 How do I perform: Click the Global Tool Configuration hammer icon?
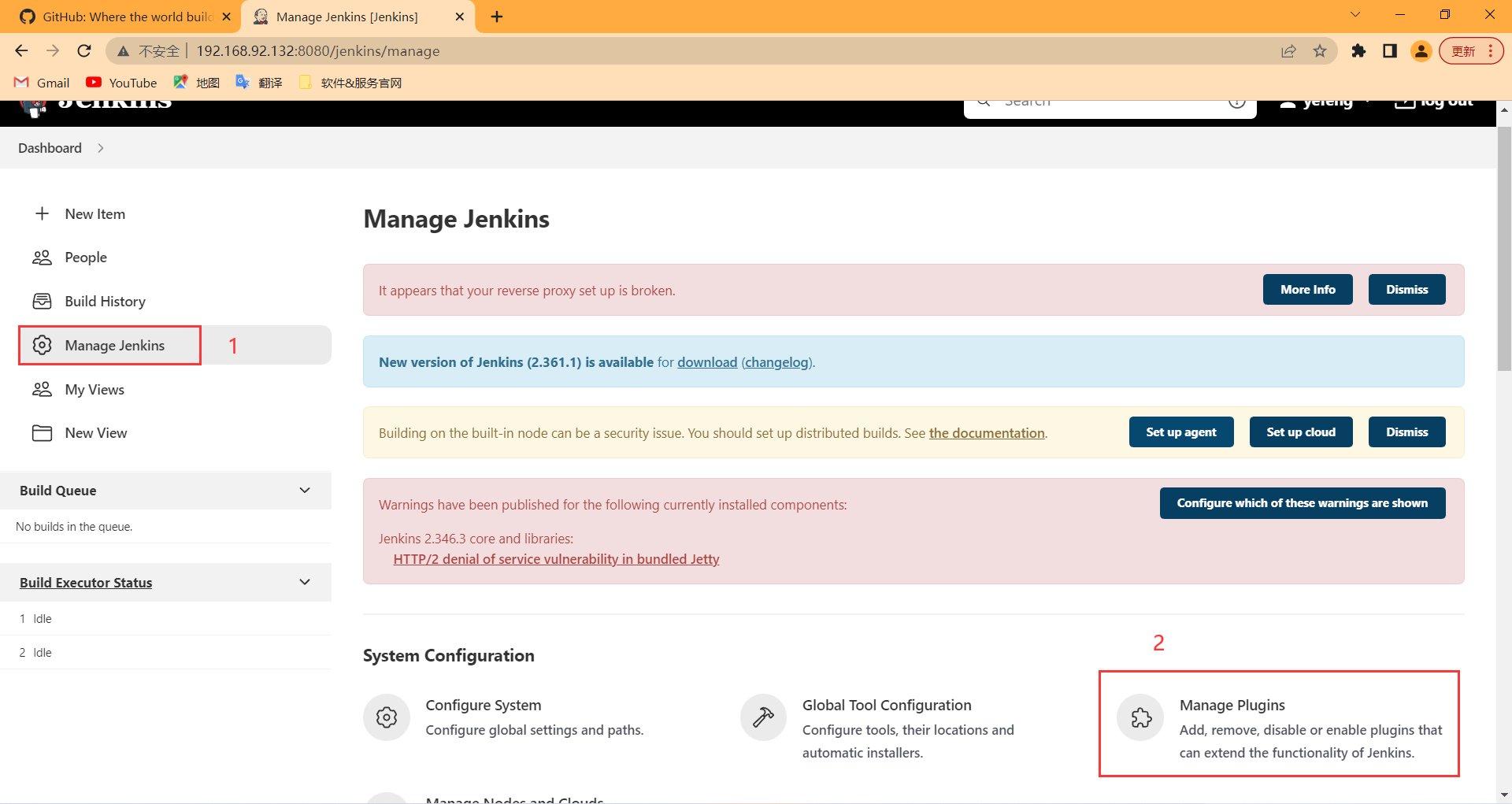pos(763,717)
